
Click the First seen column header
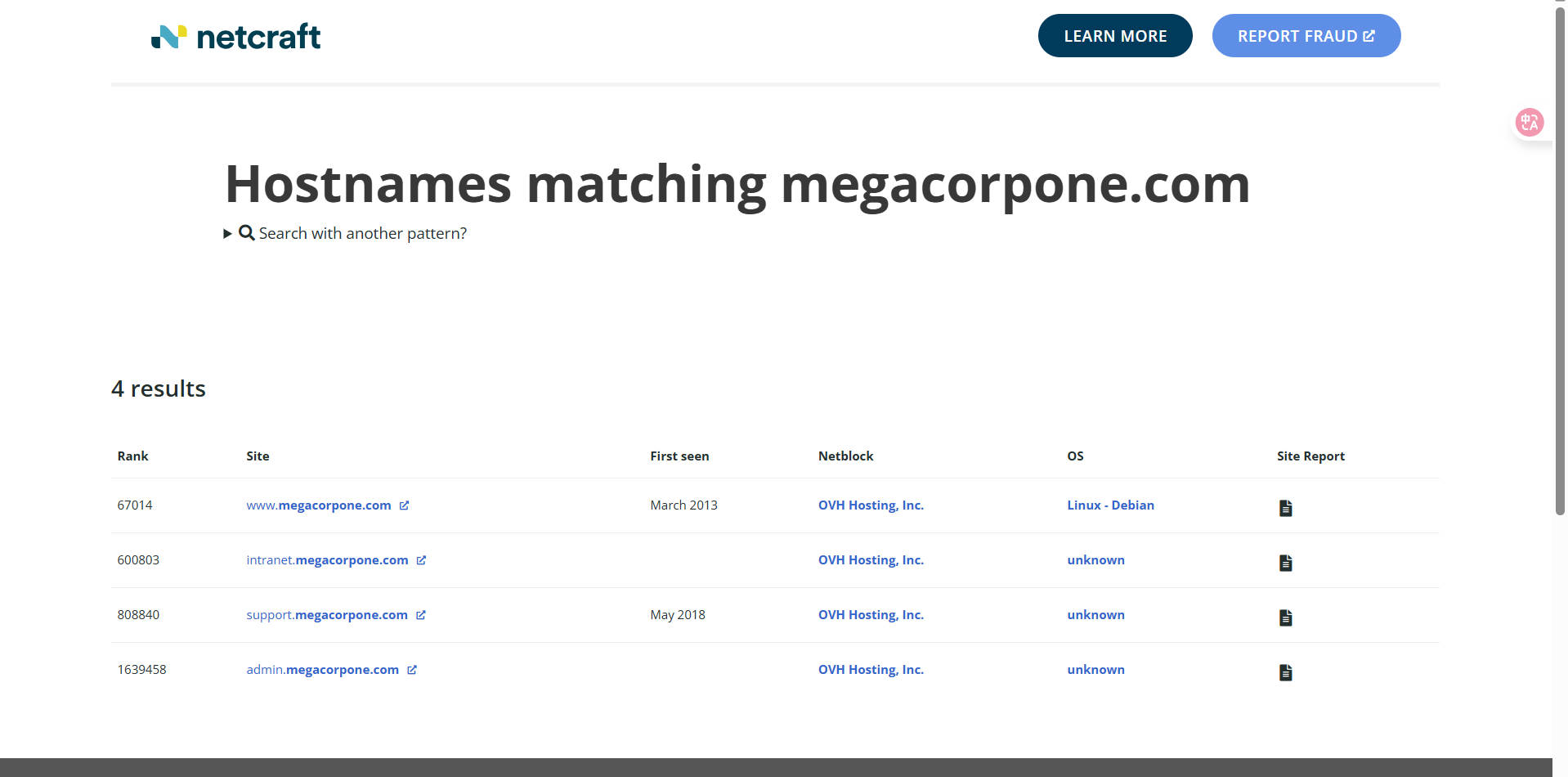tap(679, 456)
